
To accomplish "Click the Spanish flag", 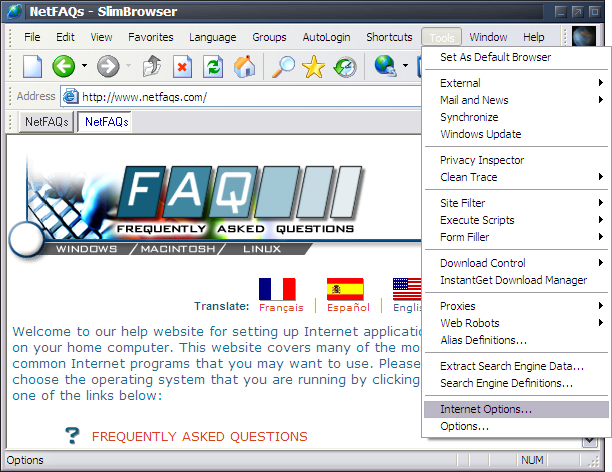I will (x=345, y=289).
